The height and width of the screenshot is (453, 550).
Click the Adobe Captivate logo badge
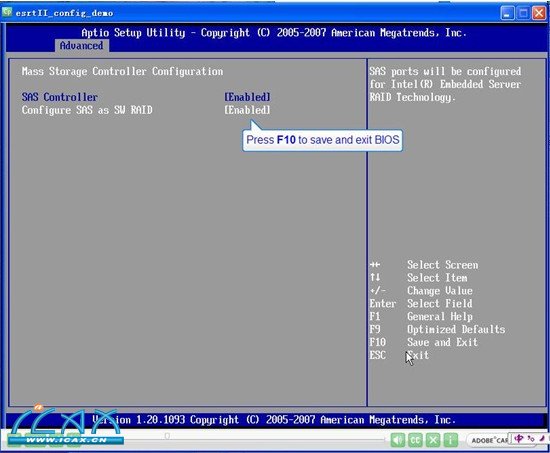(x=488, y=440)
